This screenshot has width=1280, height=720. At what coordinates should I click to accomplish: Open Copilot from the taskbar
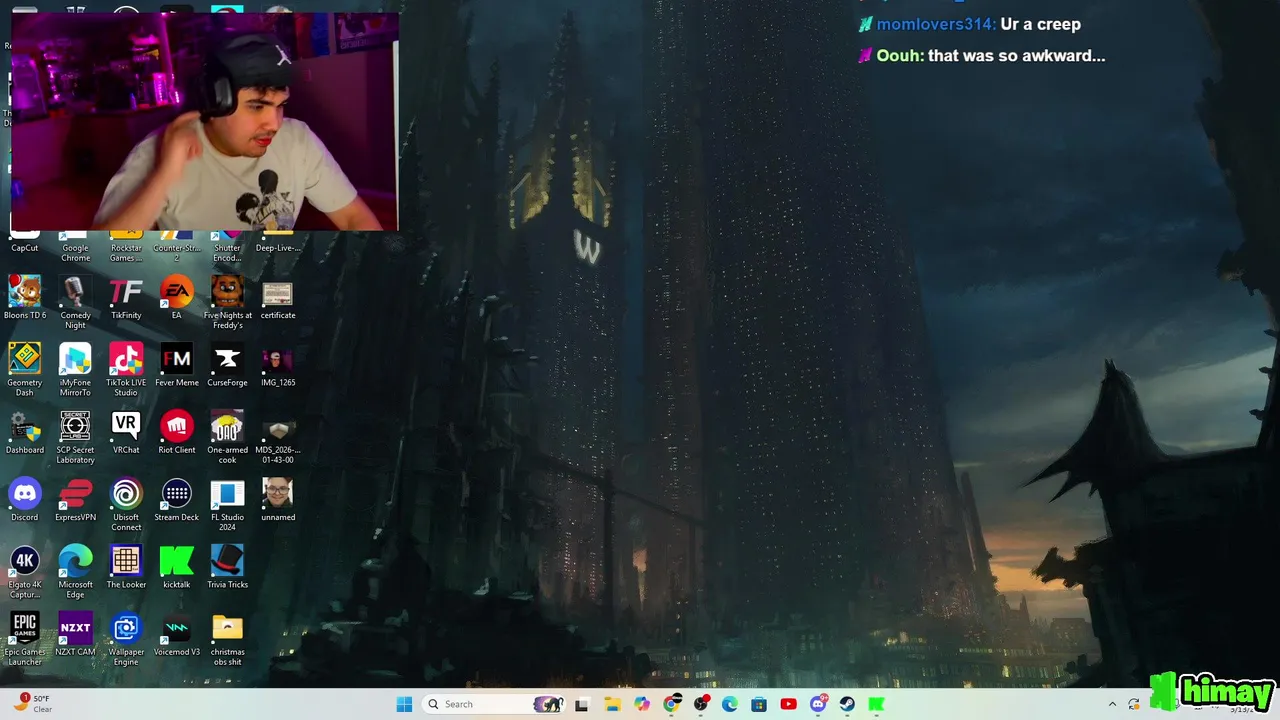(642, 704)
